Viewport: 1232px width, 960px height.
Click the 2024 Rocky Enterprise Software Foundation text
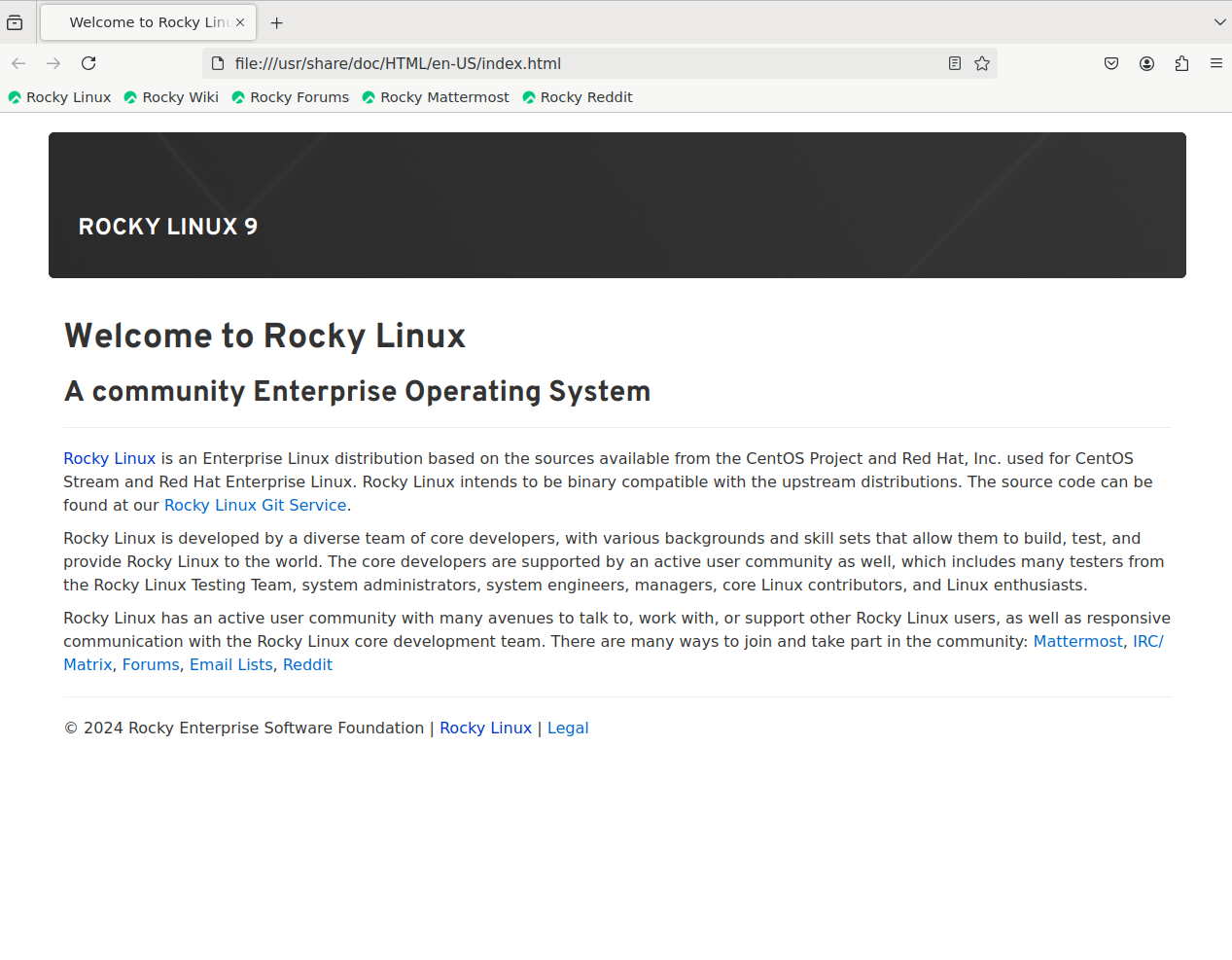(244, 728)
